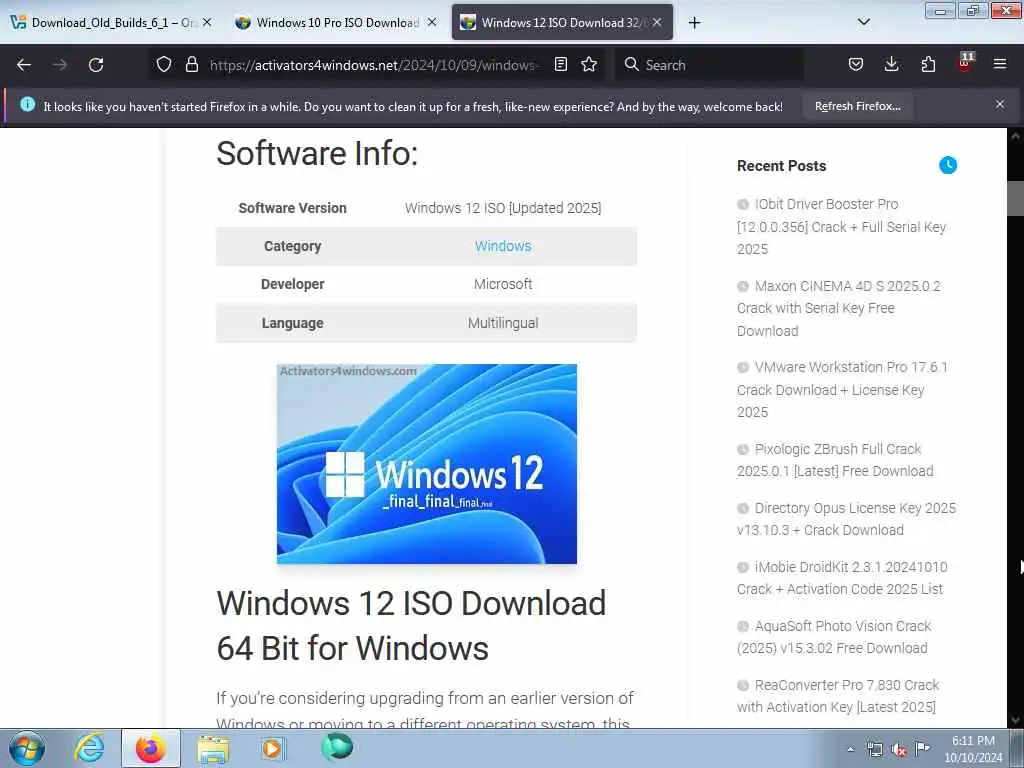This screenshot has width=1024, height=768.
Task: Open iMobie DroidKit post link
Action: [x=842, y=578]
